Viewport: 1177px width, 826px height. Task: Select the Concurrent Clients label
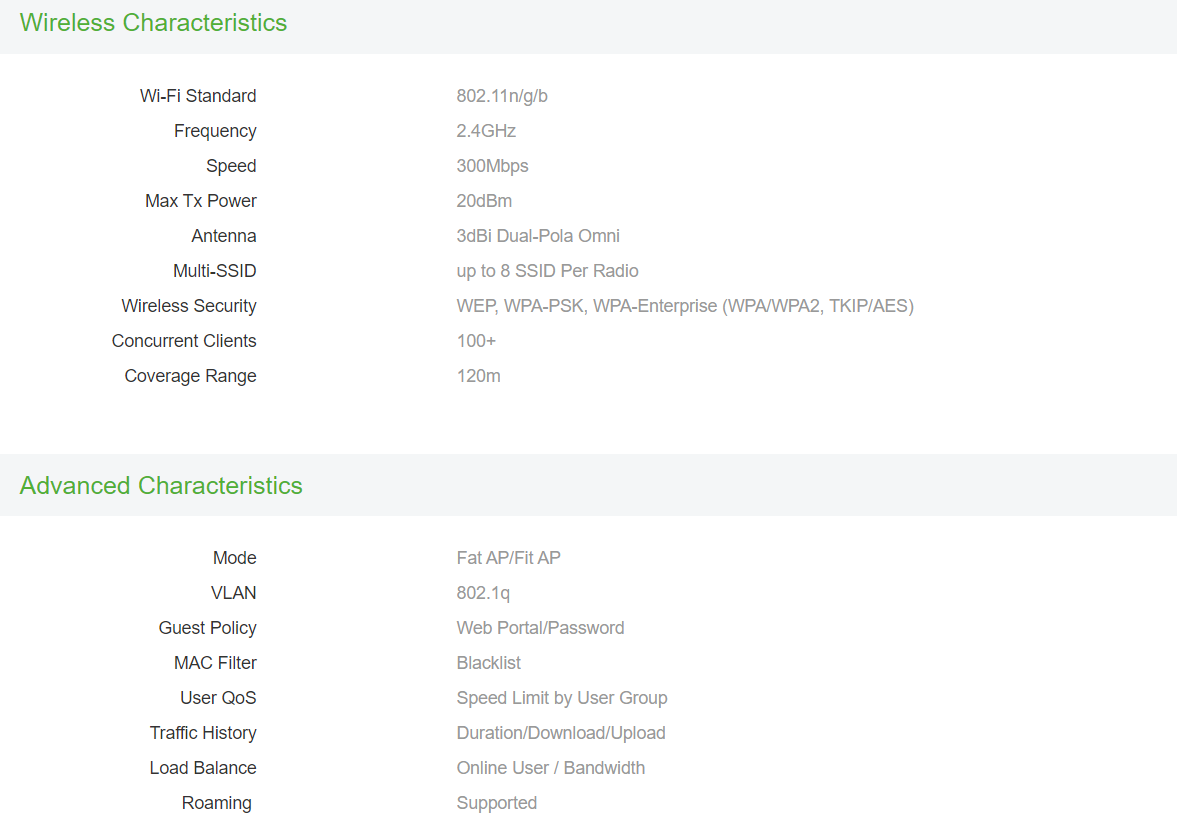coord(184,341)
